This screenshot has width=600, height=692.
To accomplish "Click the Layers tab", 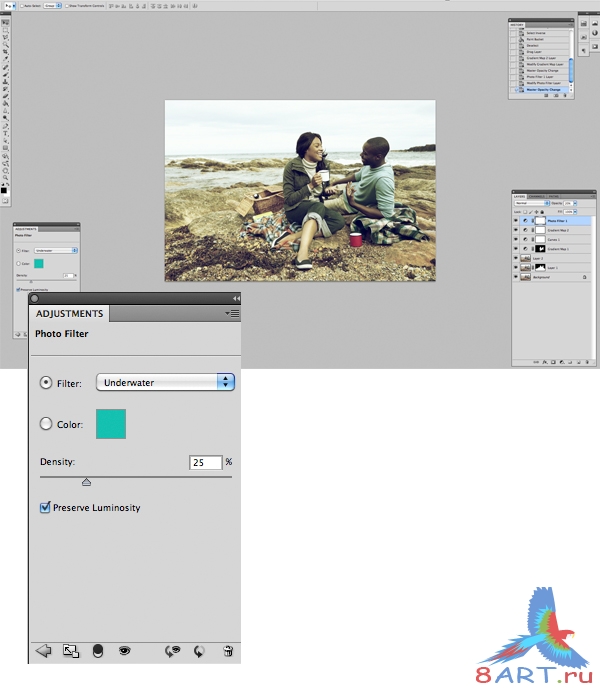I will 519,196.
